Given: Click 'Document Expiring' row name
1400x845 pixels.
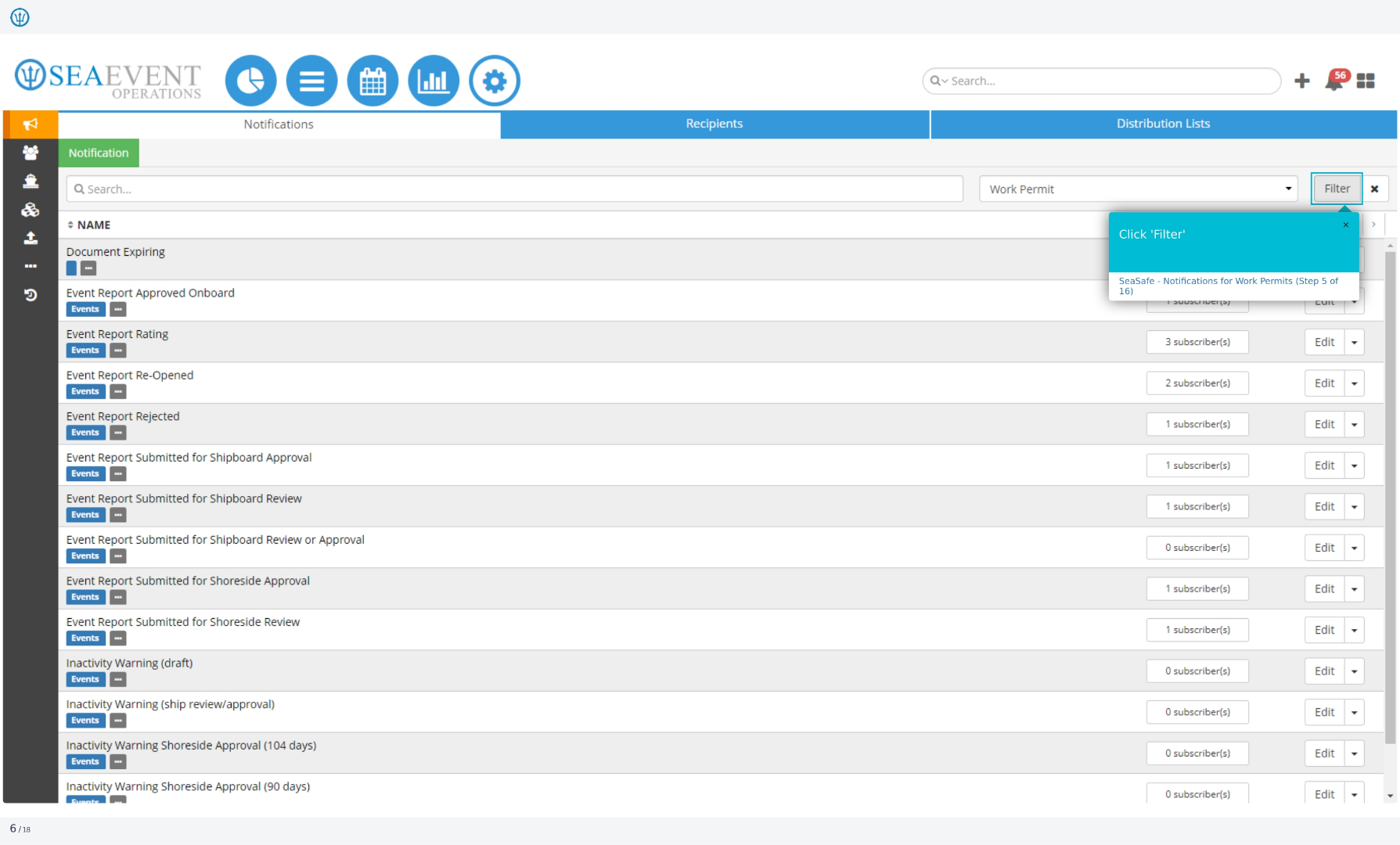Looking at the screenshot, I should [116, 252].
